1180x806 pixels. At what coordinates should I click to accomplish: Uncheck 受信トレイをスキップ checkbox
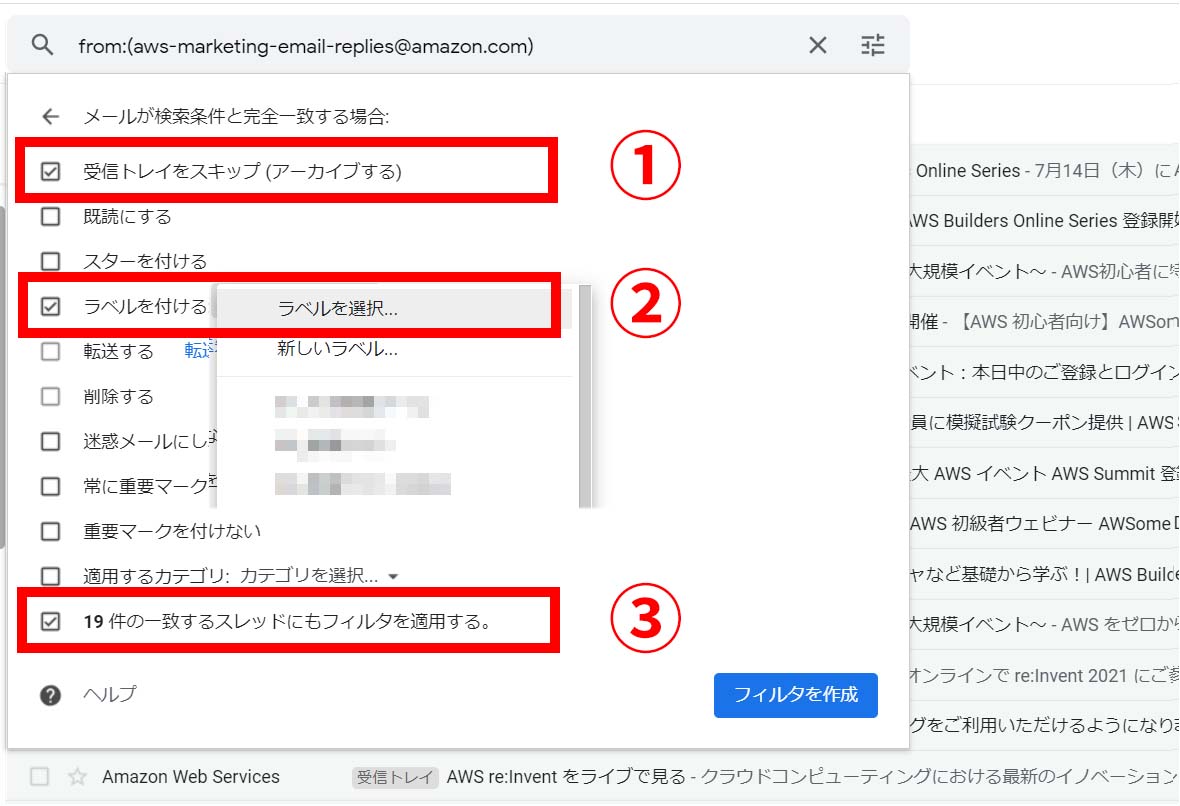point(50,172)
